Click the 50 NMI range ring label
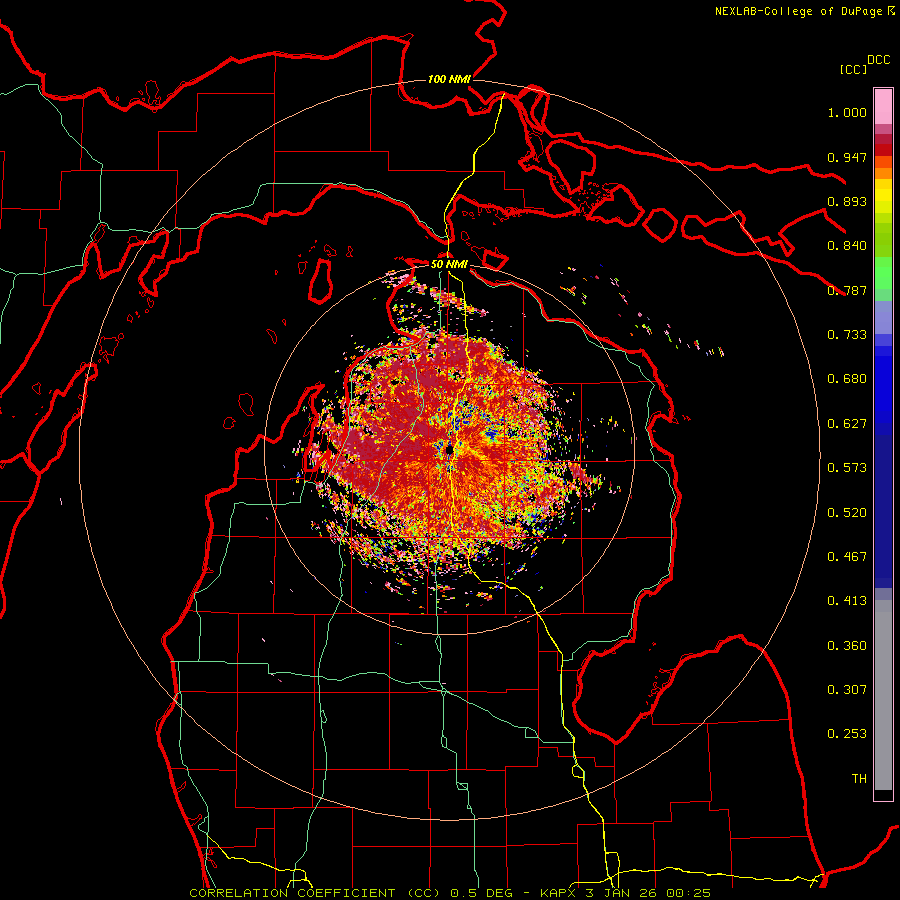The height and width of the screenshot is (900, 900). click(449, 264)
